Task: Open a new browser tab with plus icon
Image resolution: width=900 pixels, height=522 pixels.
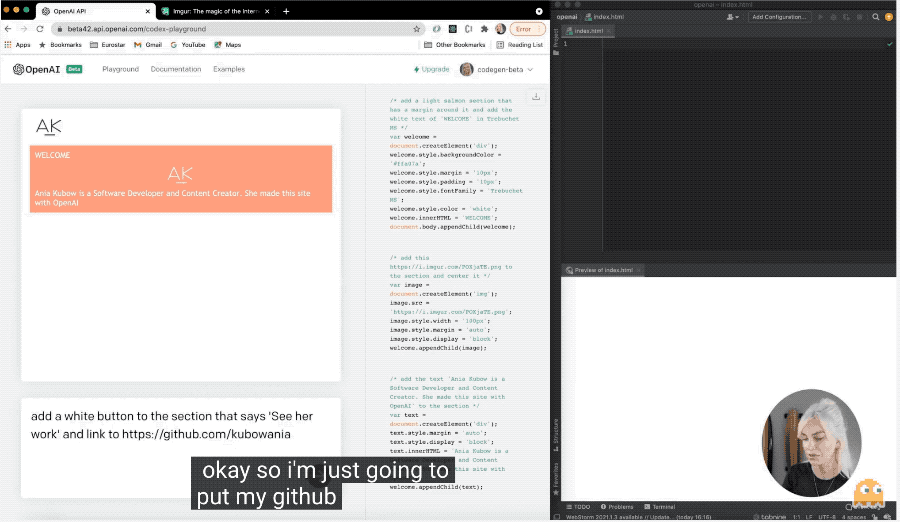Action: coord(286,11)
